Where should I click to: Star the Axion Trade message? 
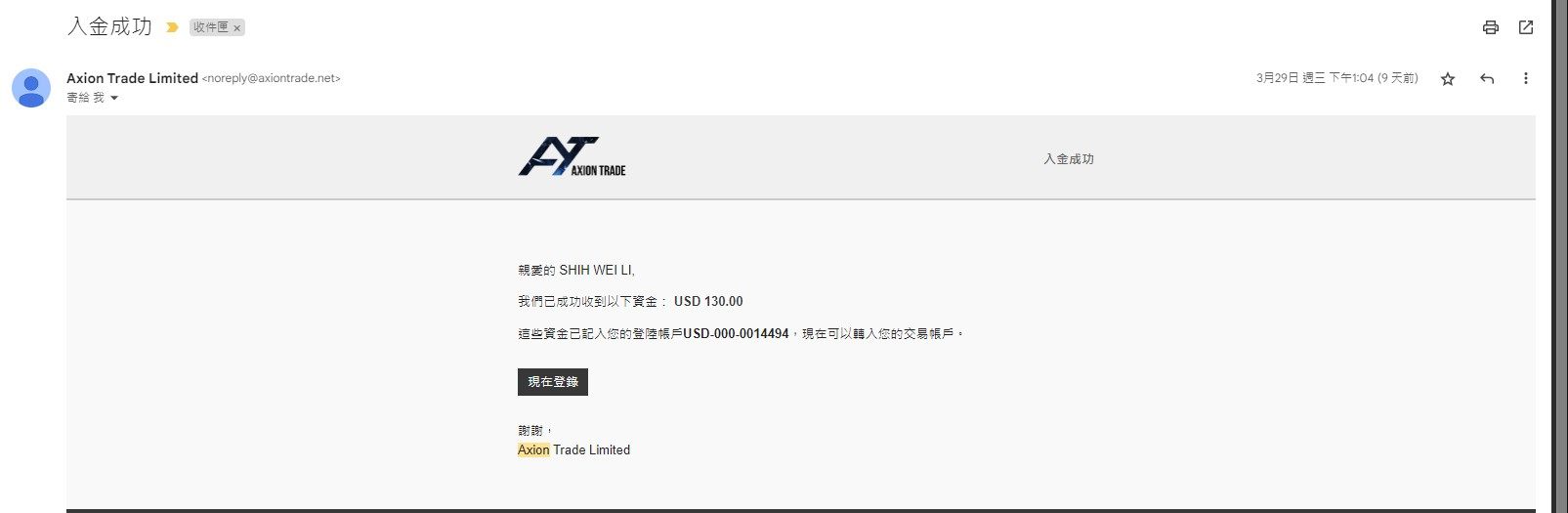tap(1448, 79)
